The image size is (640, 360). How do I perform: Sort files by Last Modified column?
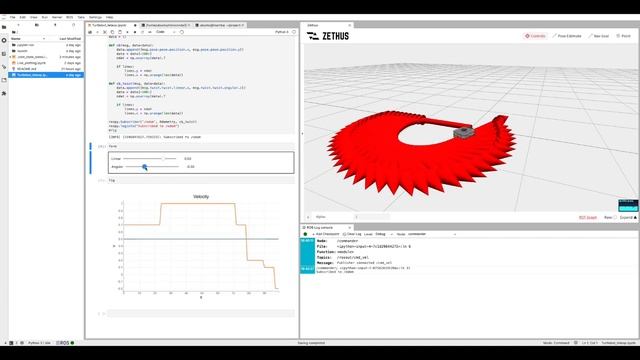pyautogui.click(x=70, y=38)
